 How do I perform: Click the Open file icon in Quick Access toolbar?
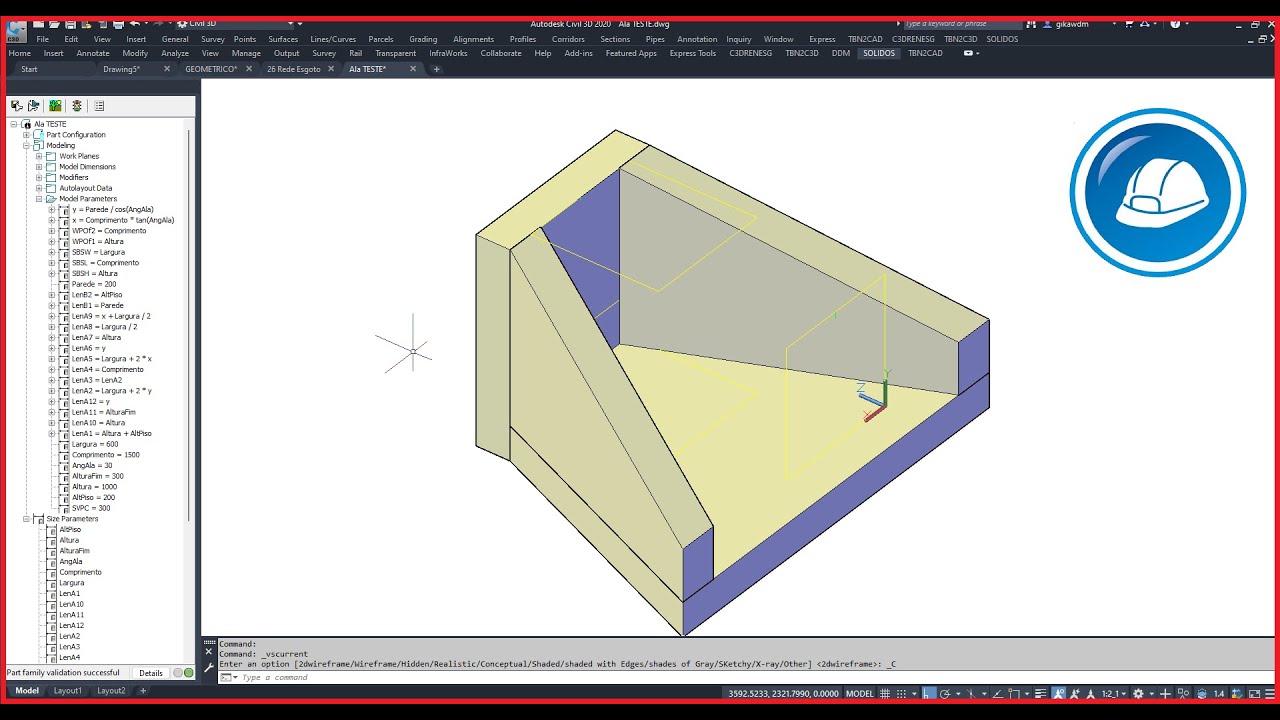pos(54,24)
